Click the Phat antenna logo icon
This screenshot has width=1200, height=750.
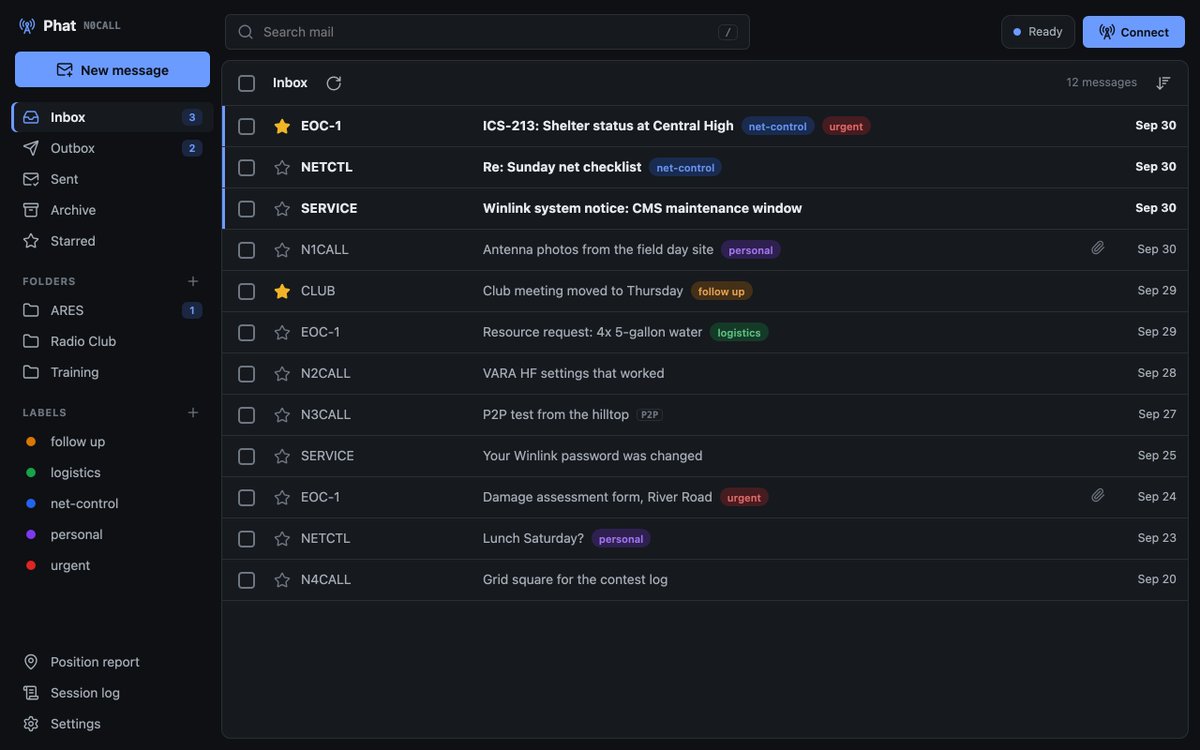coord(27,25)
